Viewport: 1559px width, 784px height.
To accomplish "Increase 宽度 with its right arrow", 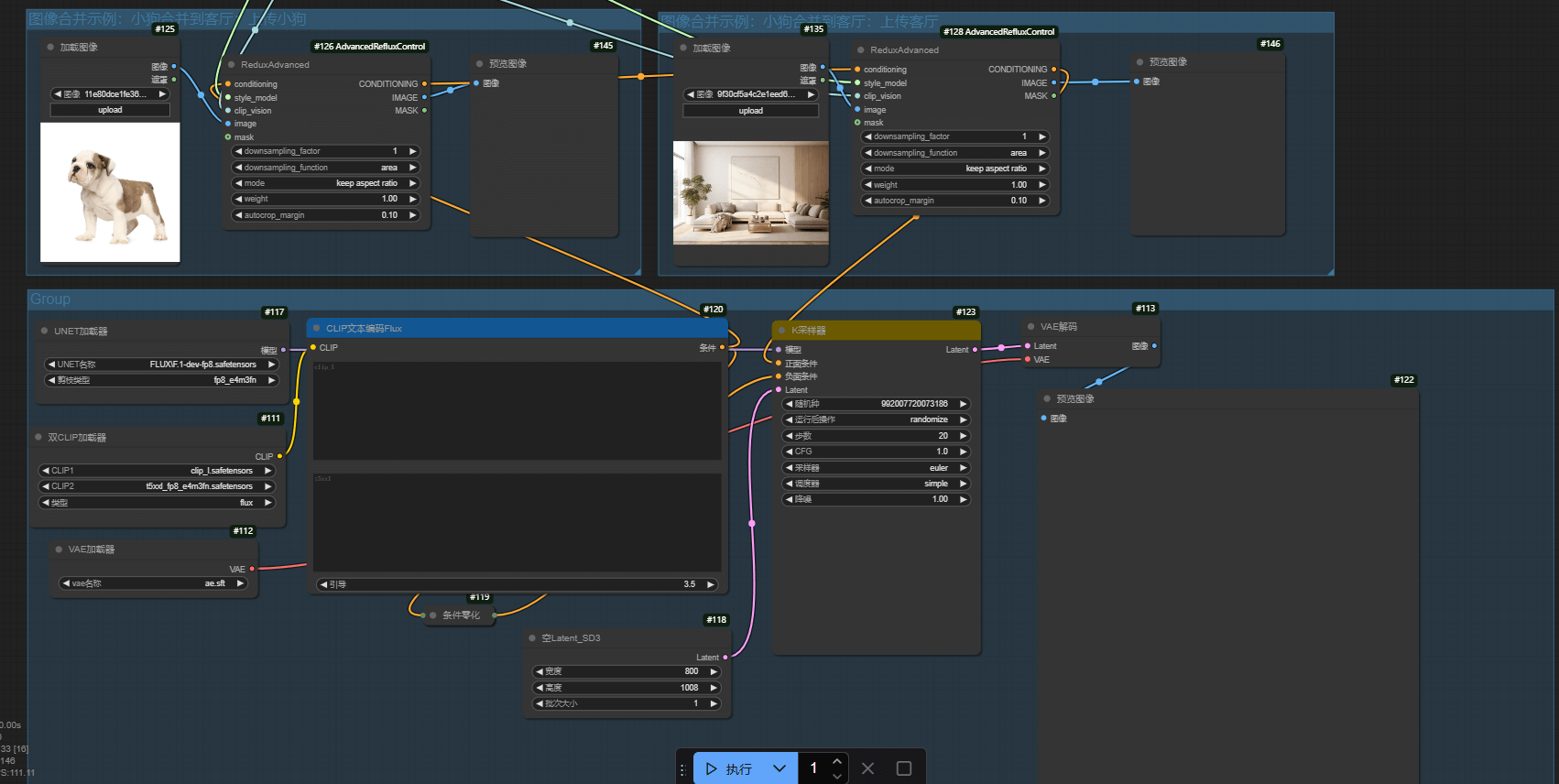I will [714, 671].
